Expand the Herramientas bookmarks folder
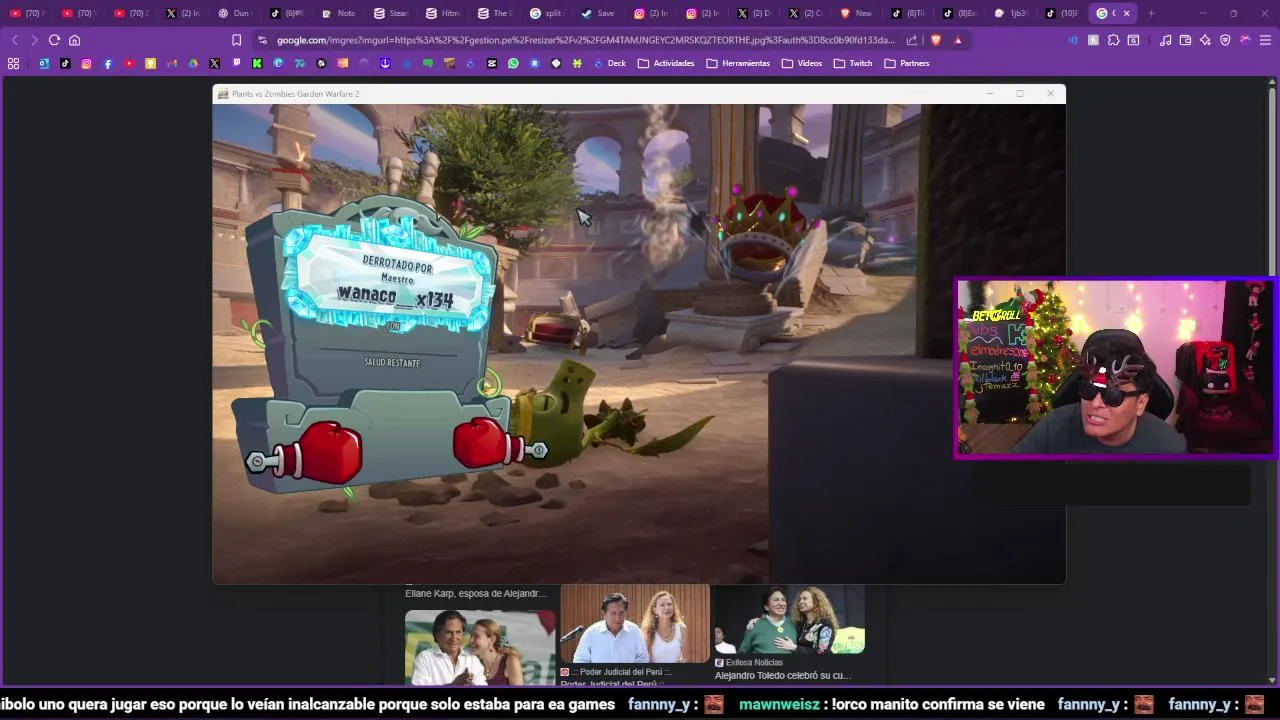 738,63
